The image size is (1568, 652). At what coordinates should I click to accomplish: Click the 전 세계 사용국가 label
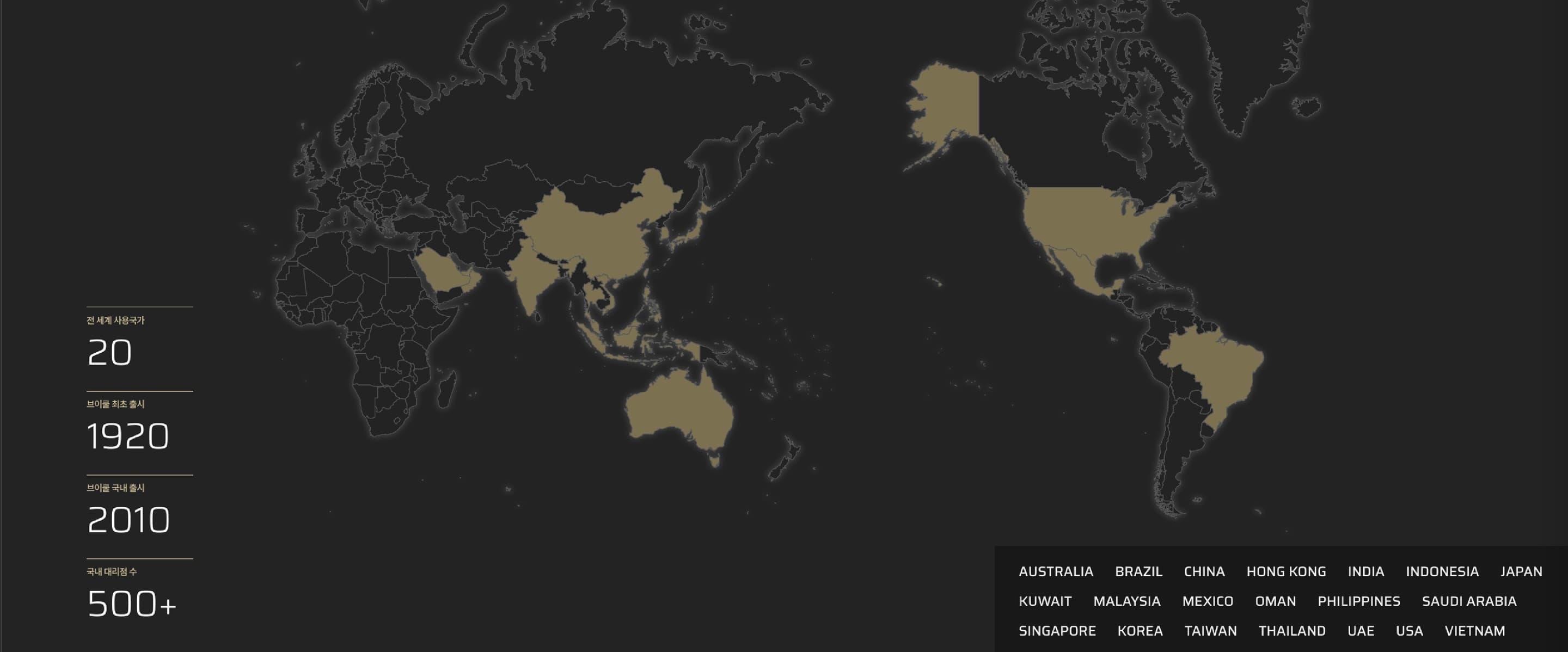tap(115, 320)
